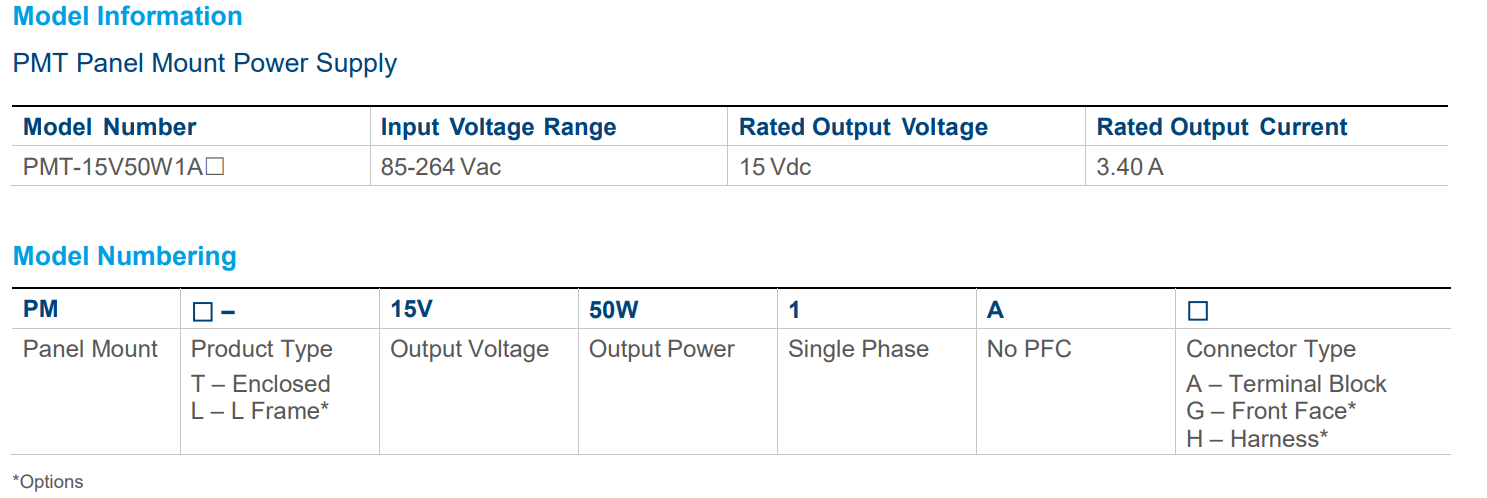
Task: Click the empty square above Connector Type
Action: click(x=1197, y=311)
